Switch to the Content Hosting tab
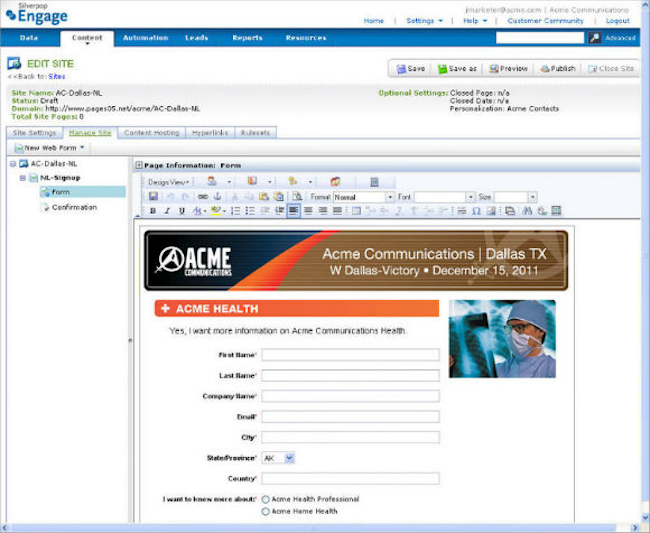 (151, 132)
